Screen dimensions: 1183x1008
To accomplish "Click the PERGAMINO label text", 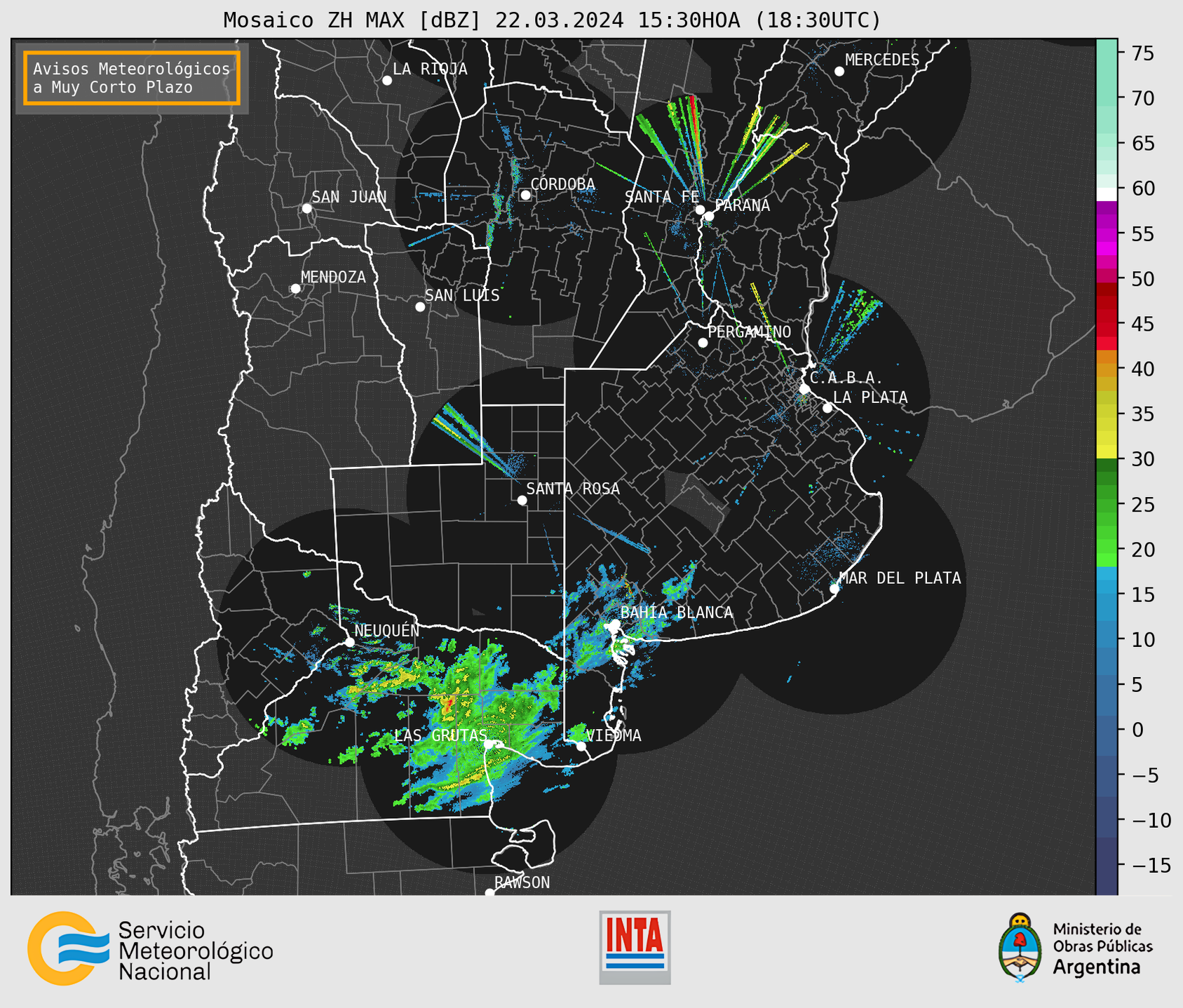I will pos(750,332).
